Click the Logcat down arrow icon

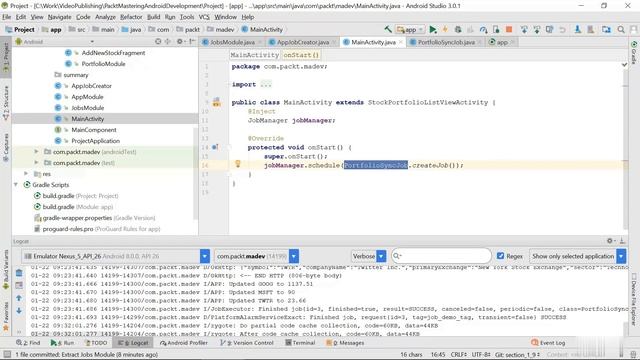(x=19, y=311)
